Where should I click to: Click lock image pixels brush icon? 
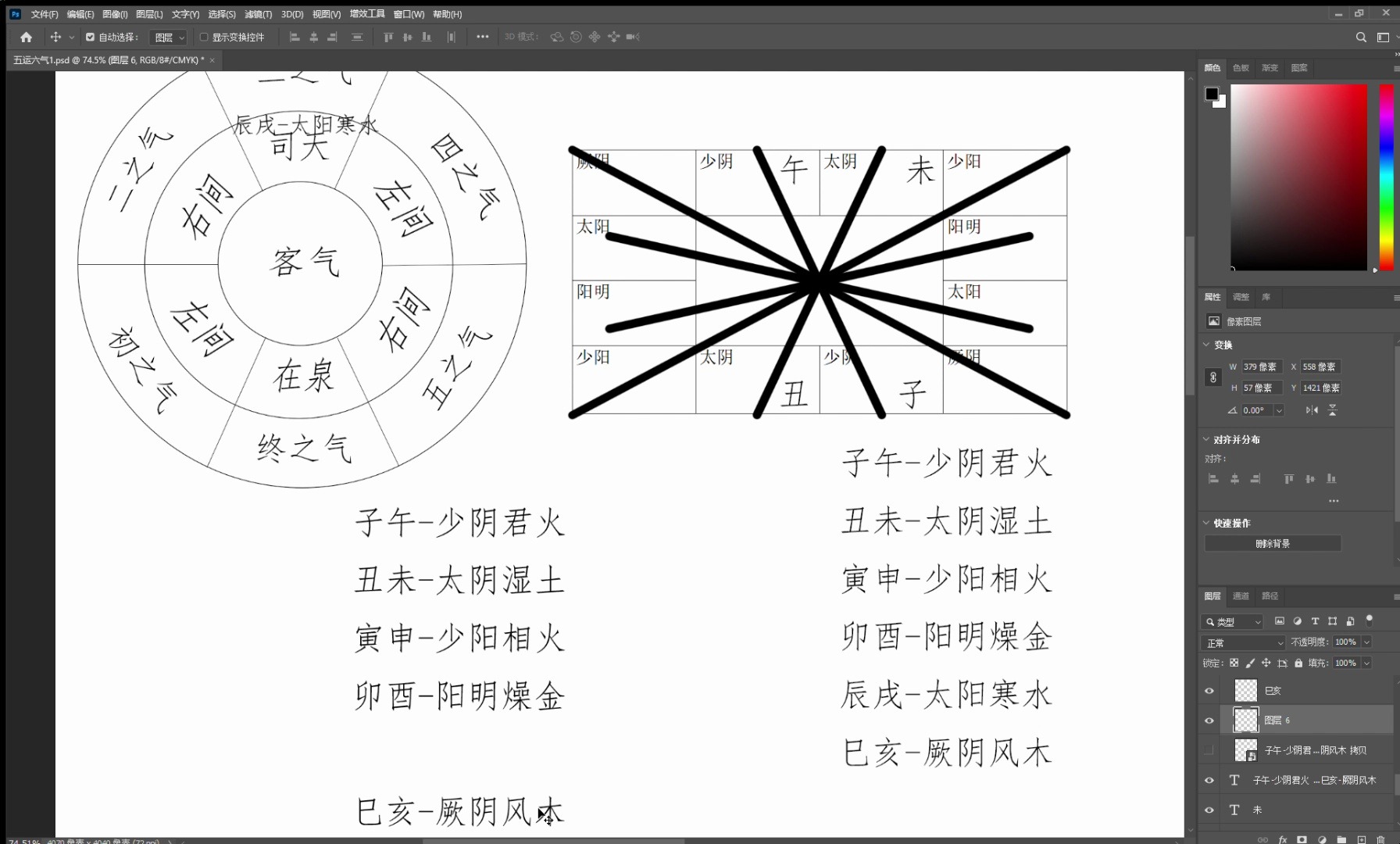click(1250, 663)
